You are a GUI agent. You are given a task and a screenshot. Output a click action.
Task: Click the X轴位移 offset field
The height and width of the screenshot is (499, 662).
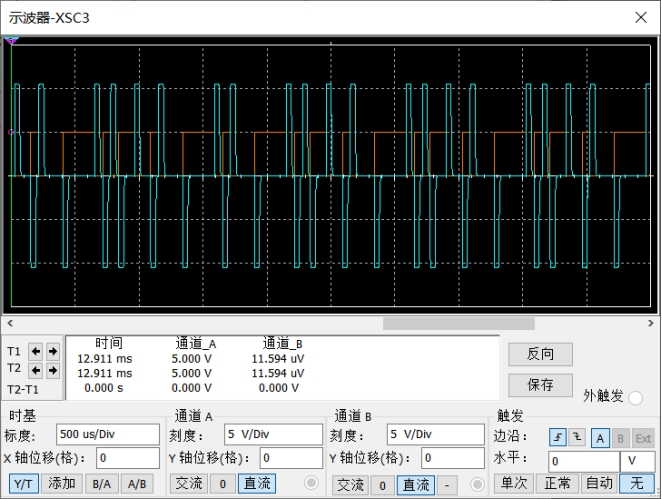(x=128, y=458)
